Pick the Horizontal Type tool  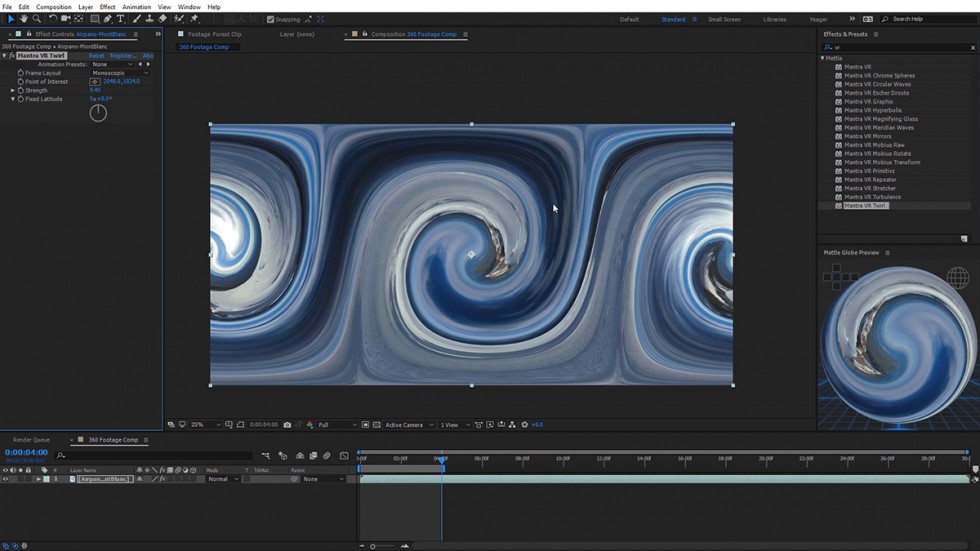click(x=121, y=19)
